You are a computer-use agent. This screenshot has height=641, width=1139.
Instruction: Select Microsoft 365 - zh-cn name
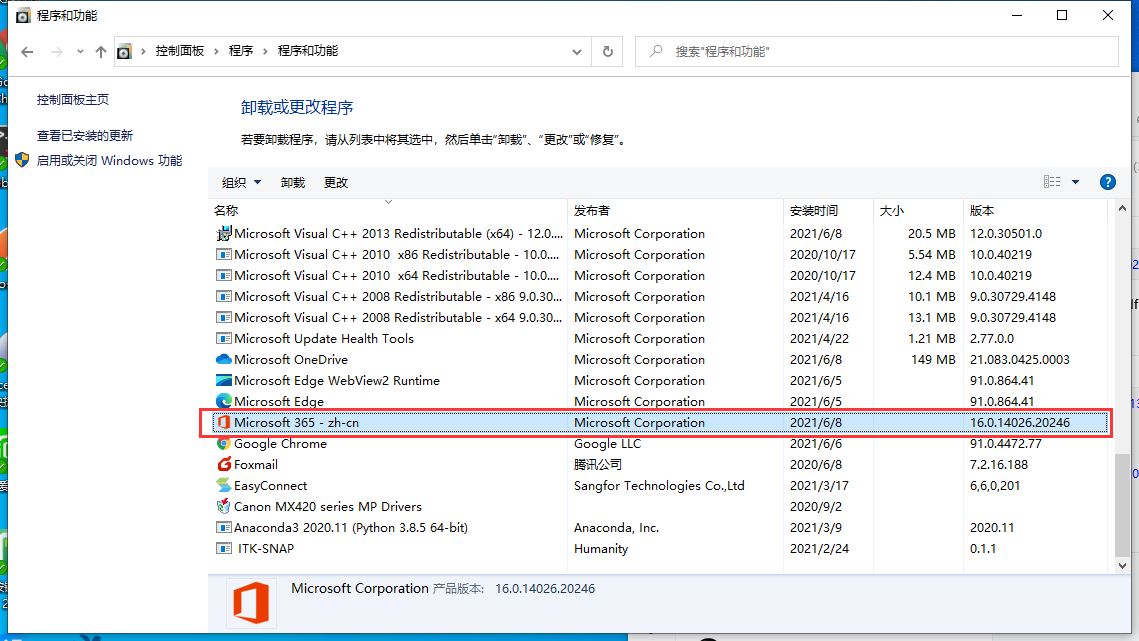point(296,422)
